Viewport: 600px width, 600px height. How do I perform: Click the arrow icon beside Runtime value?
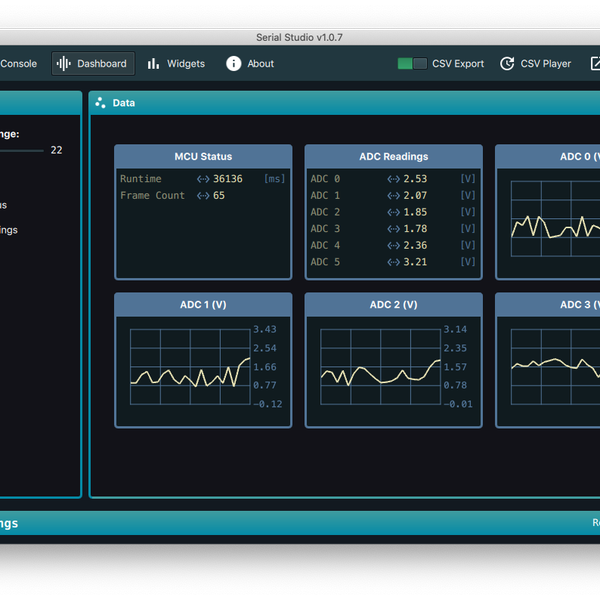point(203,179)
